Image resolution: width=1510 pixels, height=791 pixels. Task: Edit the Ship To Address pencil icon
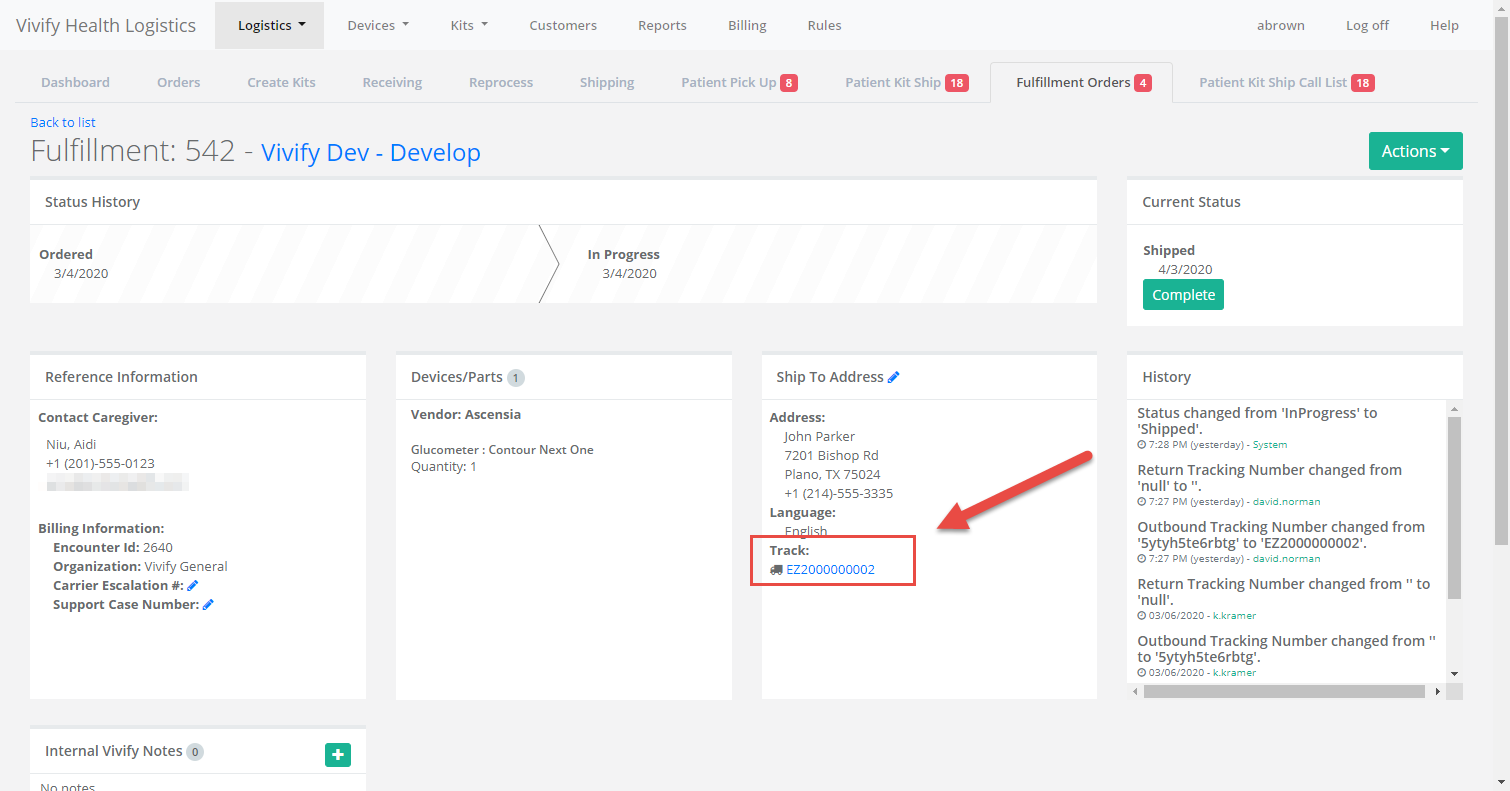click(893, 377)
